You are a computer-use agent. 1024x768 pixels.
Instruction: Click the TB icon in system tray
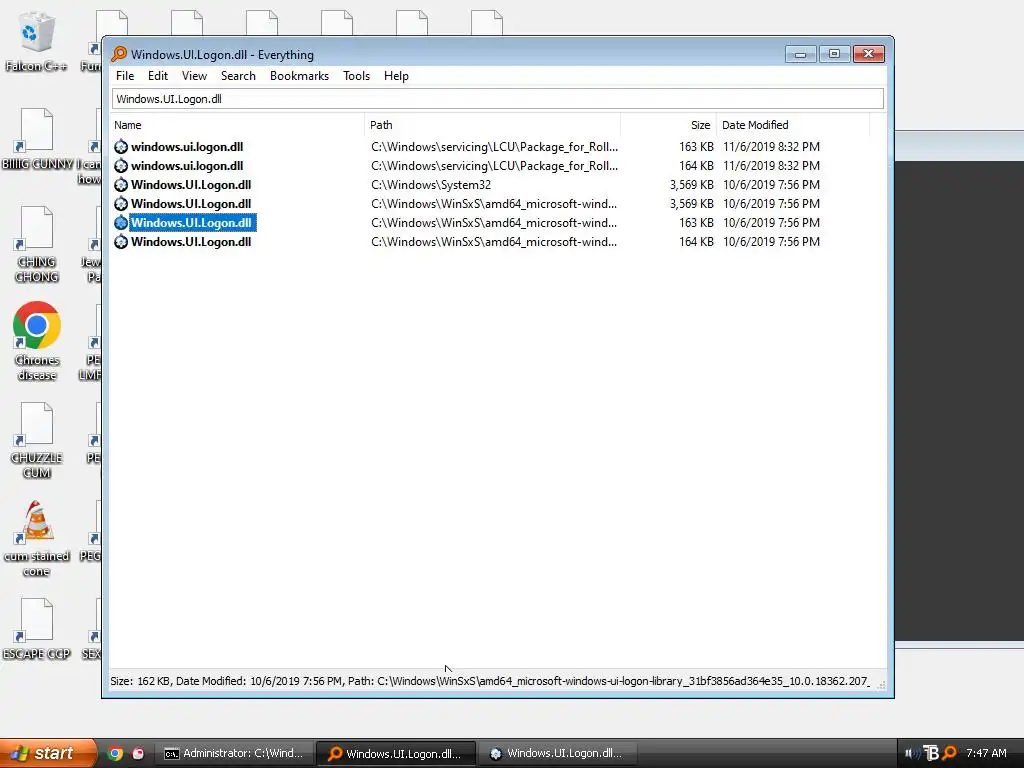931,753
